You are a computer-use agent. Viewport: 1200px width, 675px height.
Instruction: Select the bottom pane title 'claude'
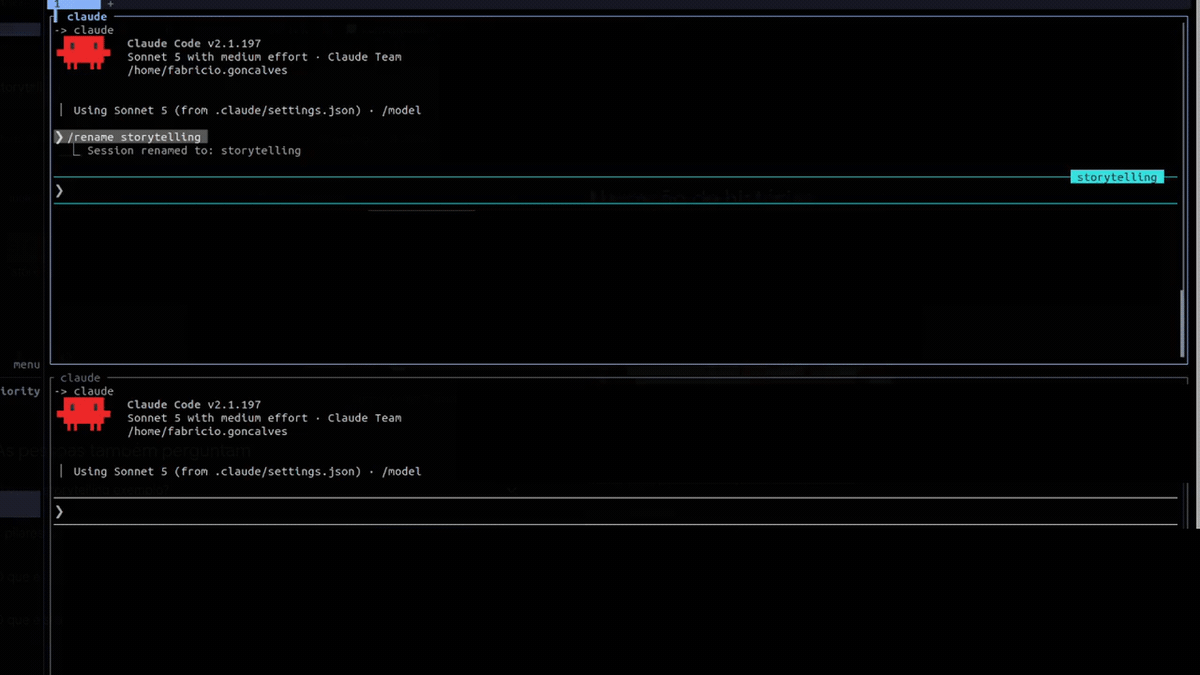click(80, 378)
